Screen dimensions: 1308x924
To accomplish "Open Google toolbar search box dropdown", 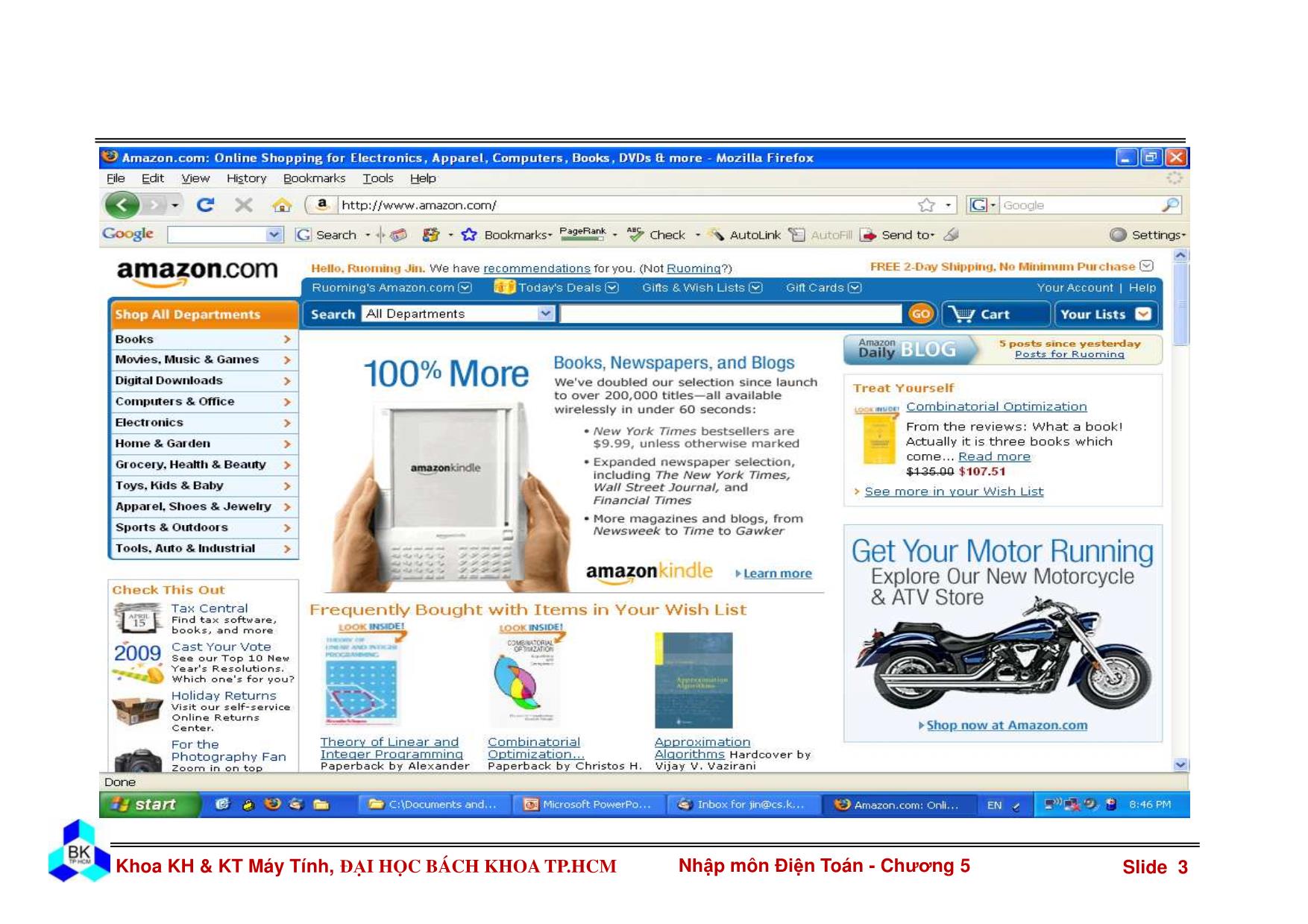I will (x=274, y=235).
